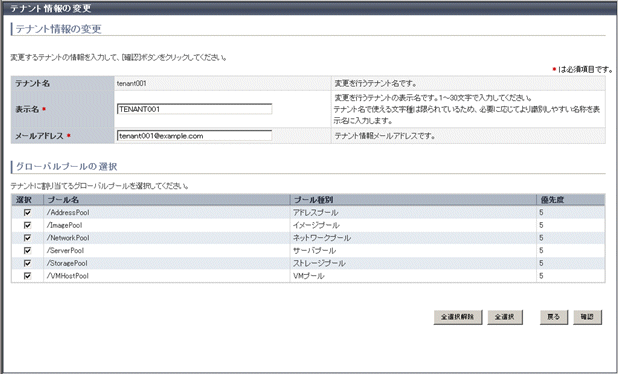This screenshot has height=374, width=618.
Task: Select the /ServerPool pool name
Action: (65, 250)
